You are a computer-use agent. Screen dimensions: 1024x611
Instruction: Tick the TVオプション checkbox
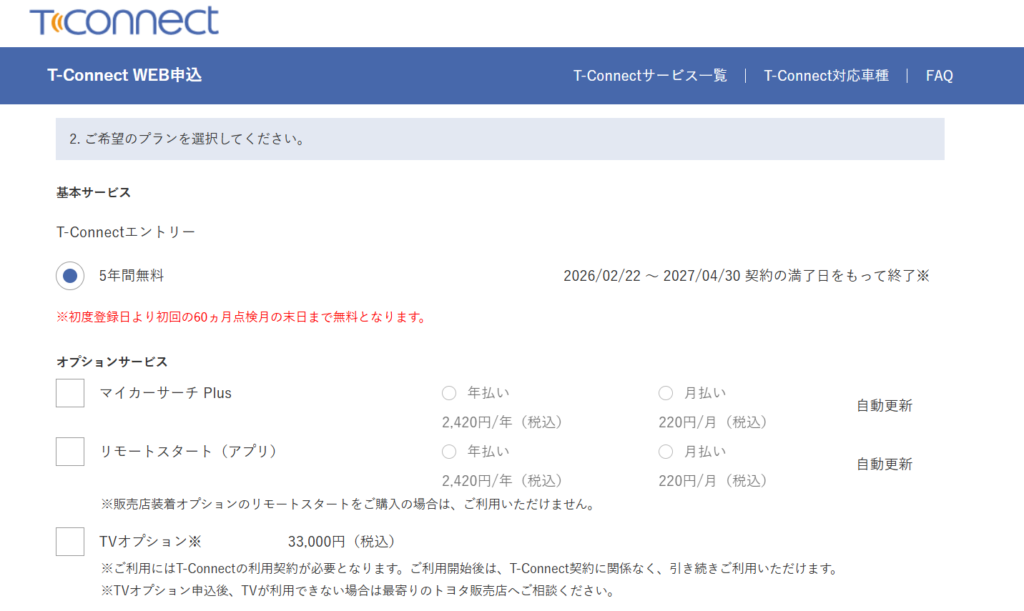pos(70,541)
